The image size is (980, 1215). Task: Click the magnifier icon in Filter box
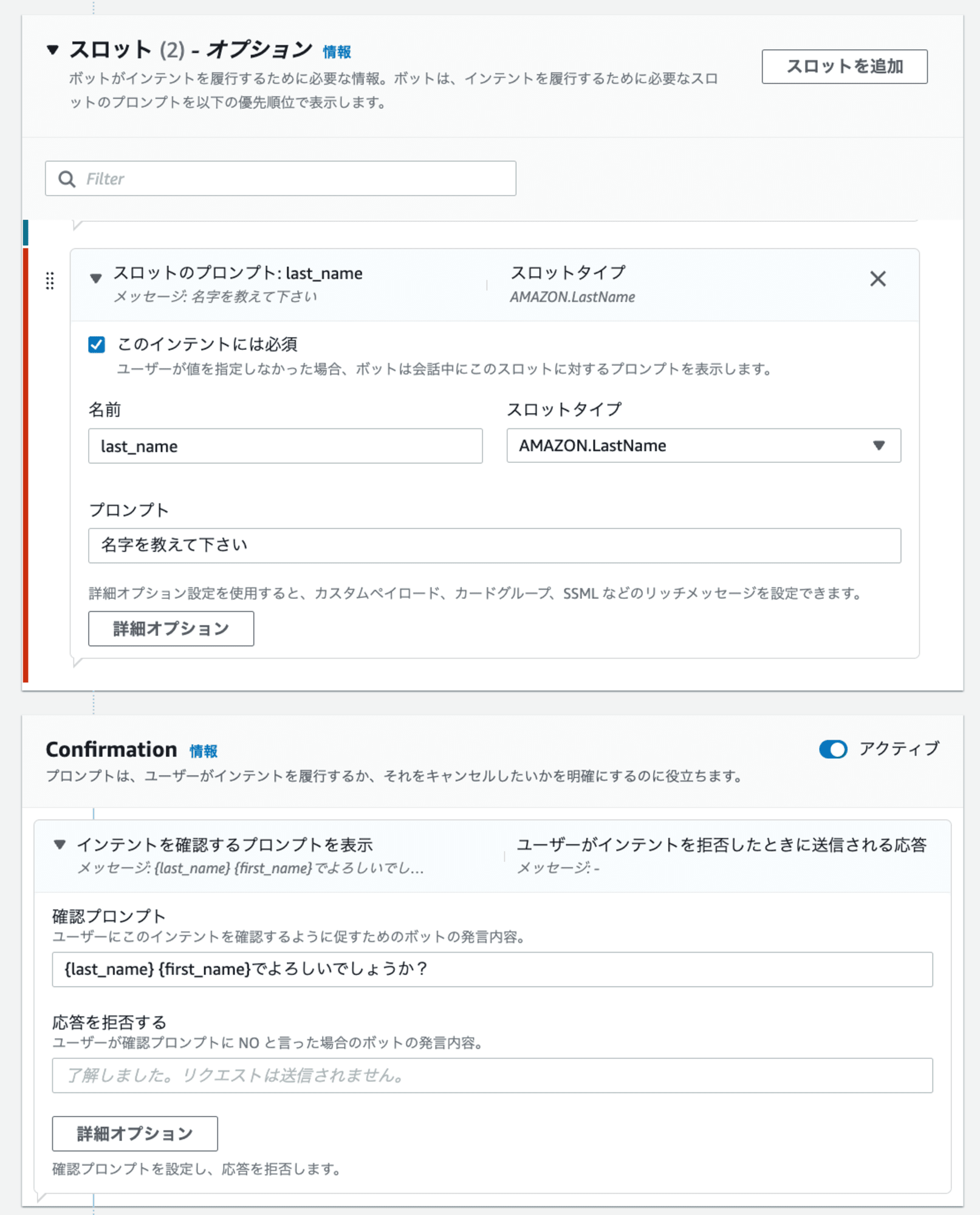pyautogui.click(x=67, y=179)
